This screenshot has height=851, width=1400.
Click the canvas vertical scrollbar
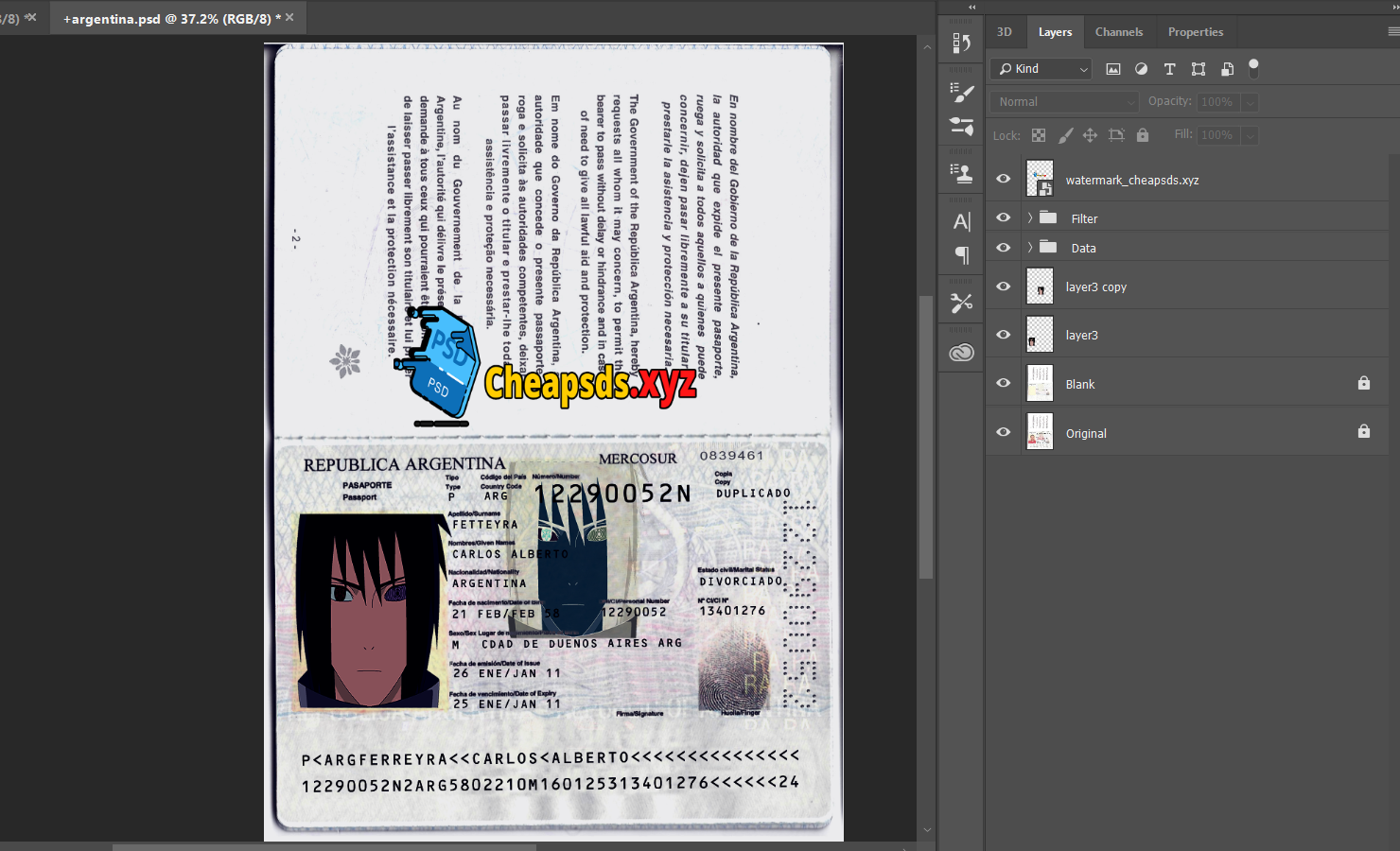tap(926, 435)
